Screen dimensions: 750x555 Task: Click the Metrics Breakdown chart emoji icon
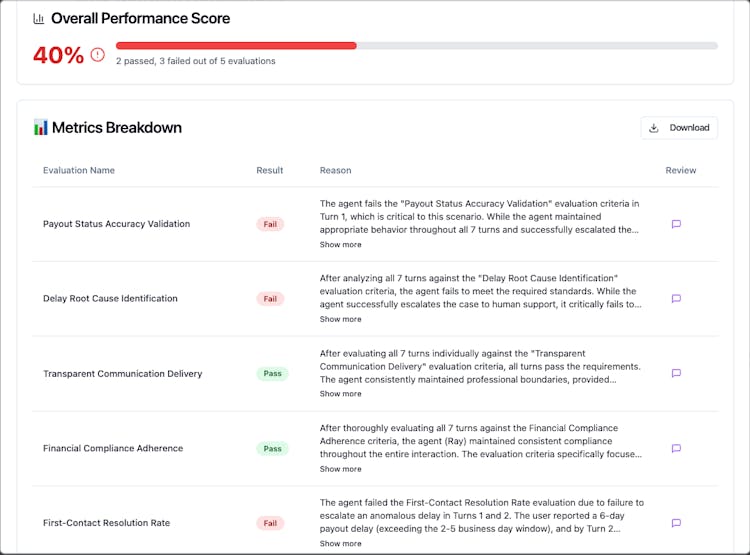pos(40,128)
